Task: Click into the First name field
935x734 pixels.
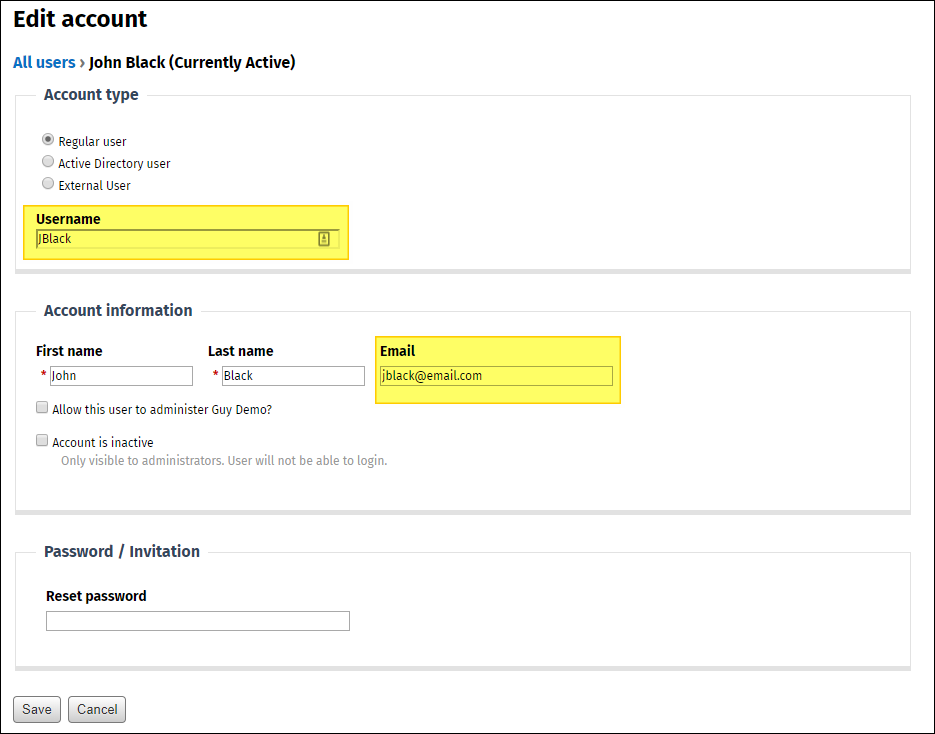Action: coord(121,376)
